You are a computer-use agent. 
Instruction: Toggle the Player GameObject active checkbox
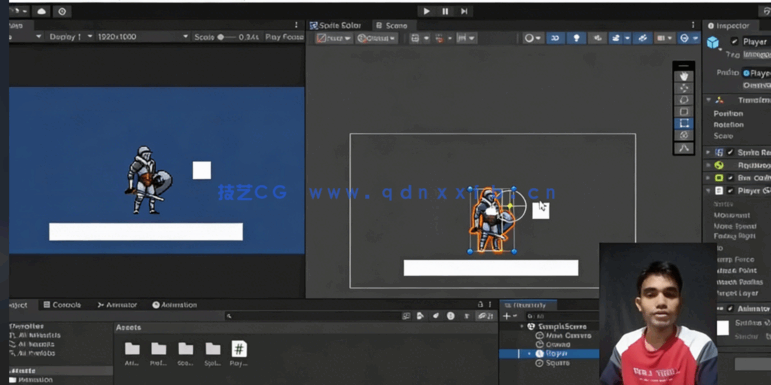click(x=734, y=41)
